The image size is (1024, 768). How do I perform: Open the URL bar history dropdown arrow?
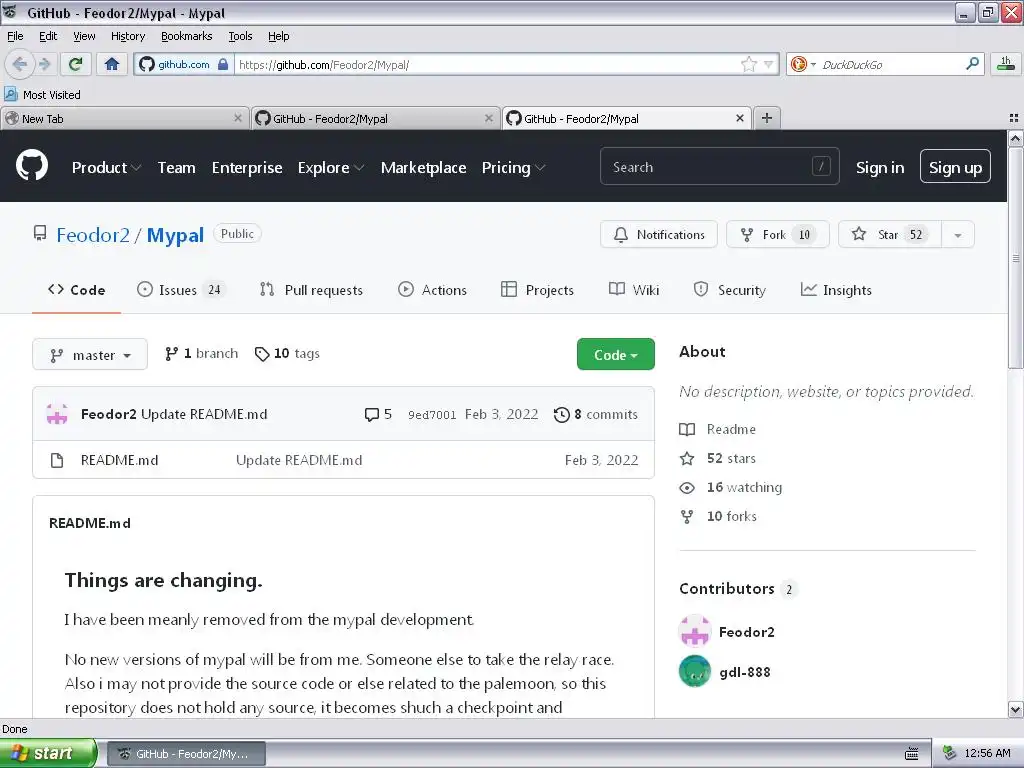pyautogui.click(x=769, y=64)
